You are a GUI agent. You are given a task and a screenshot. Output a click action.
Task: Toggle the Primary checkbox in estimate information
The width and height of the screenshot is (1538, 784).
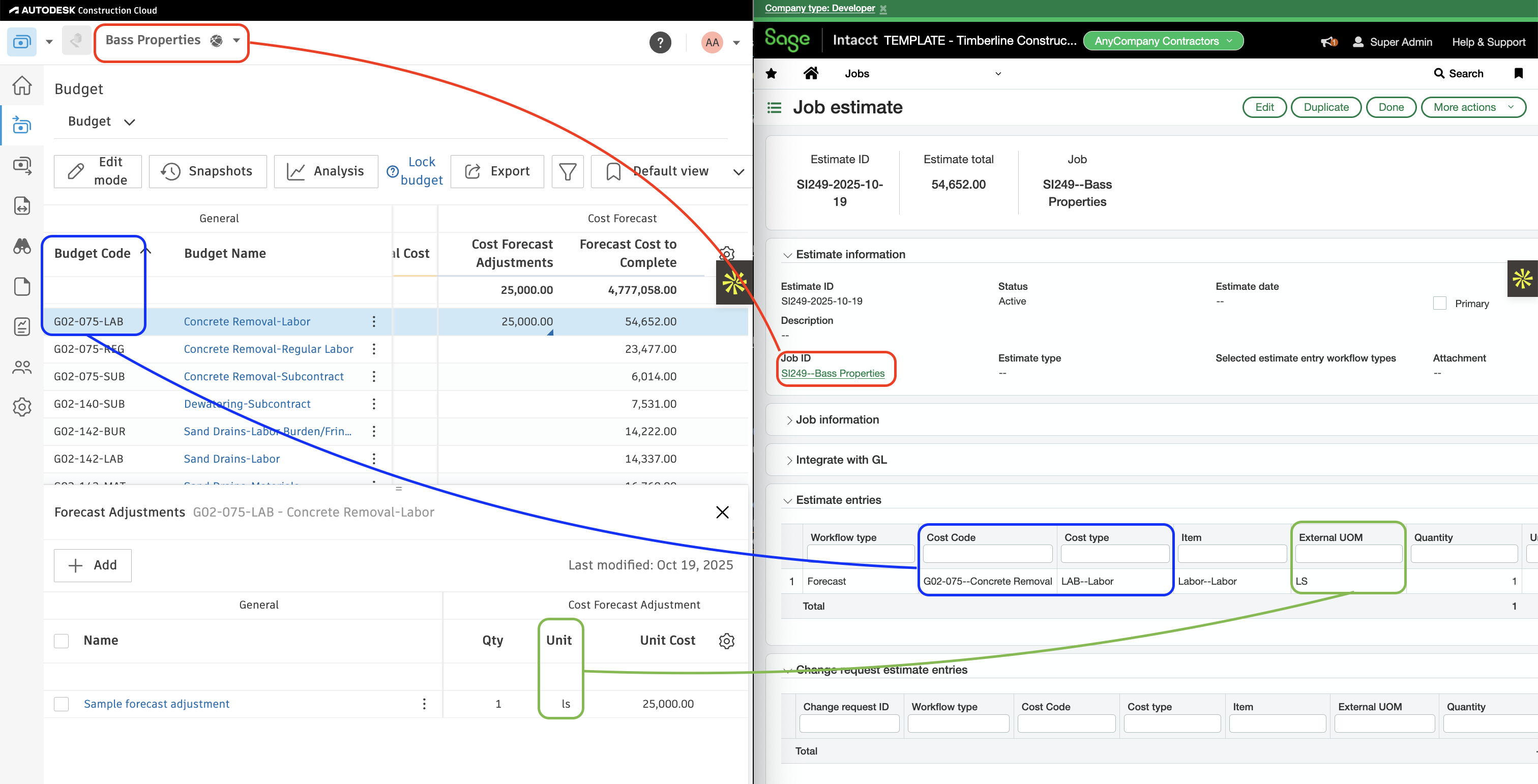(x=1439, y=303)
